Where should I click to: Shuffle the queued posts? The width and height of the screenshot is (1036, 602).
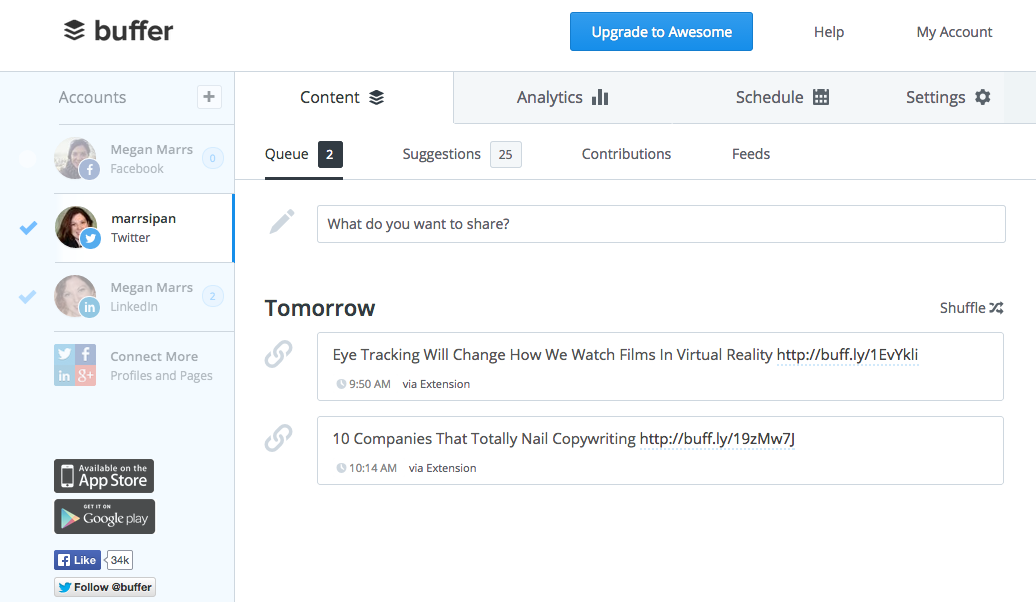tap(971, 308)
